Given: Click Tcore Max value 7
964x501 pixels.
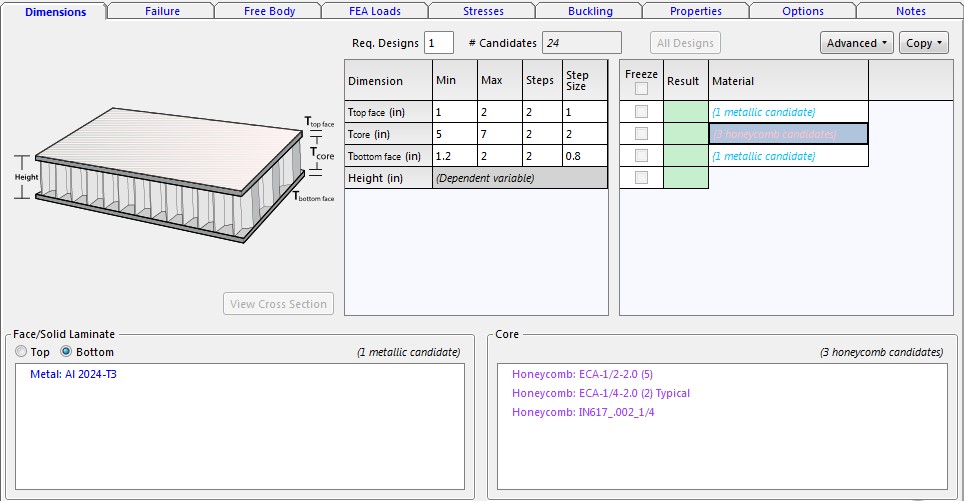Looking at the screenshot, I should (500, 134).
